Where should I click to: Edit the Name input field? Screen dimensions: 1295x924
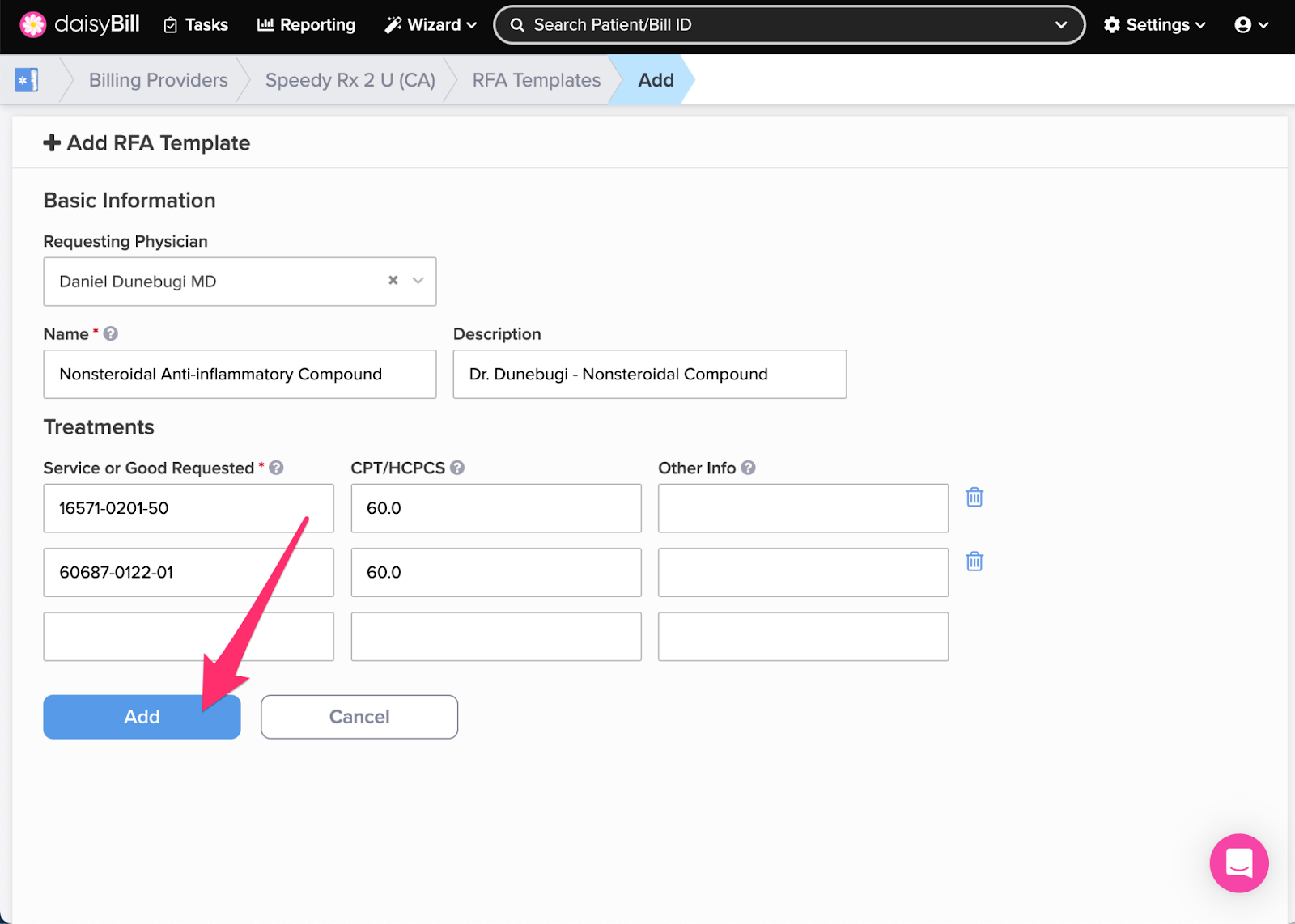click(x=240, y=374)
